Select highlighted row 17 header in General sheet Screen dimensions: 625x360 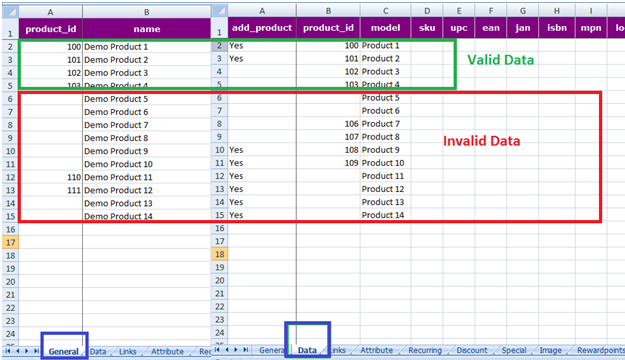click(x=10, y=242)
